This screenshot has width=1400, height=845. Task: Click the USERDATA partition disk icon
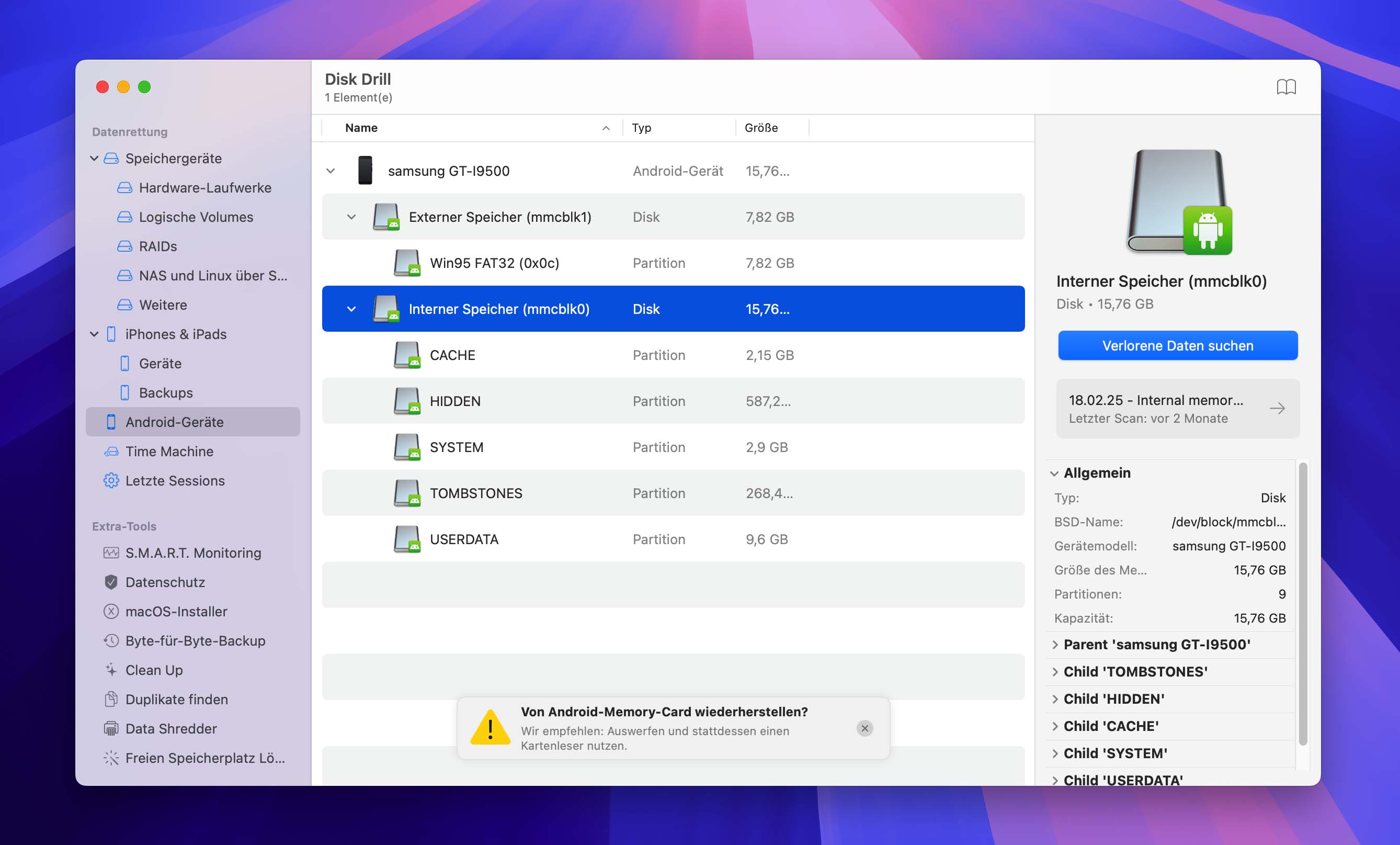click(x=407, y=539)
